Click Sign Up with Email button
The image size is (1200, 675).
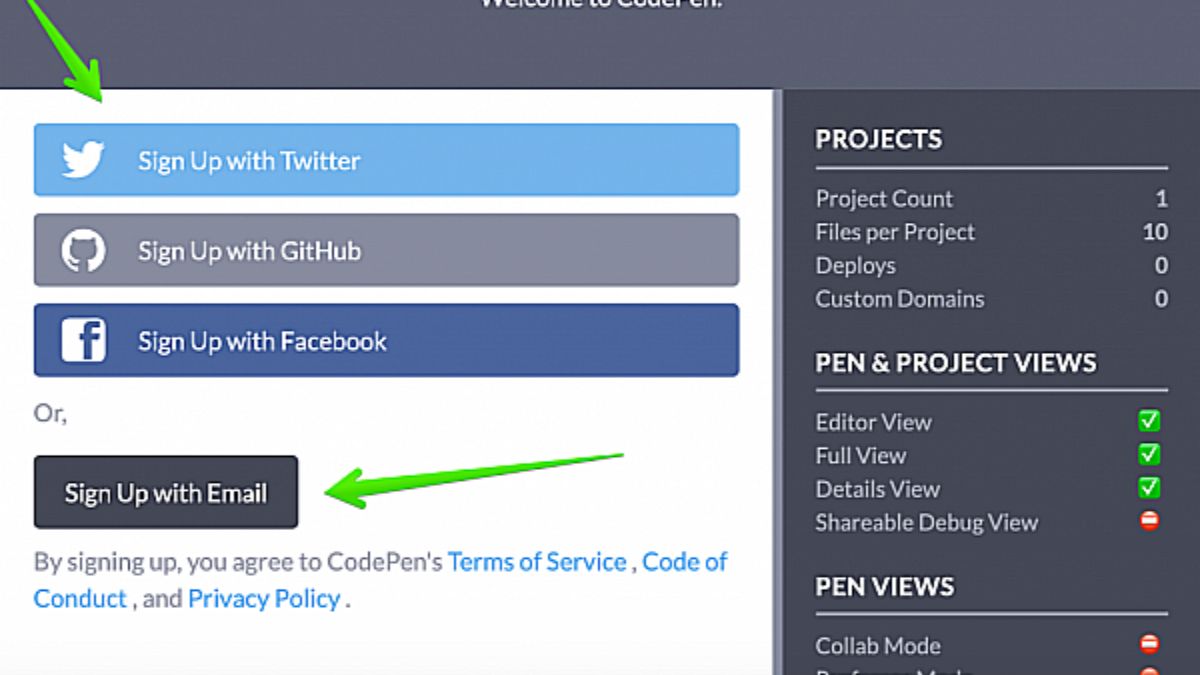point(166,492)
